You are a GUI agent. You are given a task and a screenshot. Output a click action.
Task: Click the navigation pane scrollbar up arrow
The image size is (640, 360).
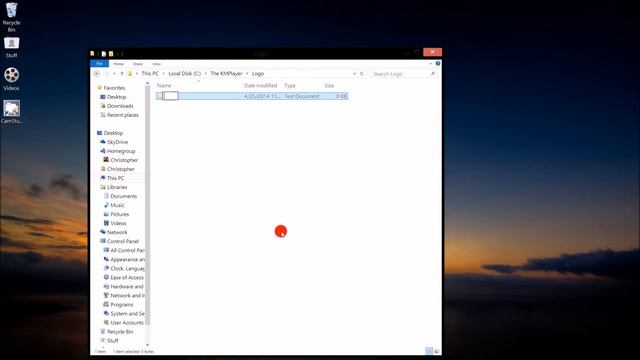pyautogui.click(x=148, y=83)
